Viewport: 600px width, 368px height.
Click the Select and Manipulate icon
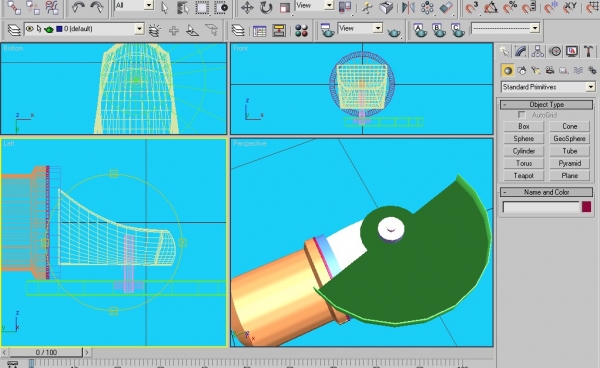pos(367,7)
